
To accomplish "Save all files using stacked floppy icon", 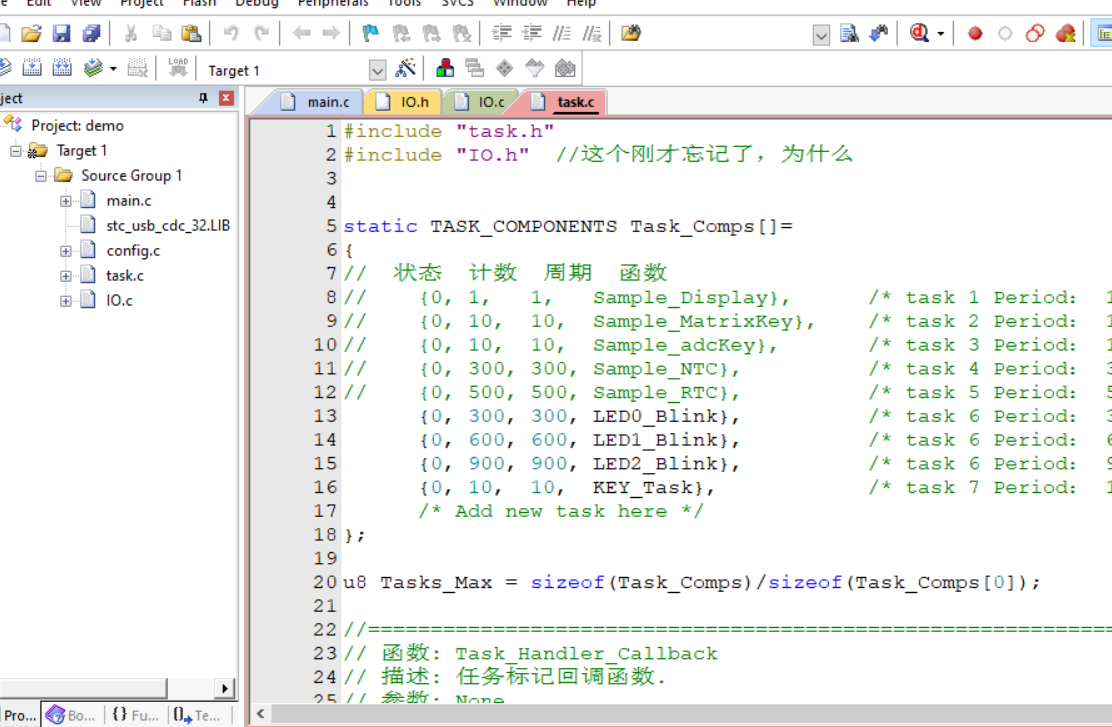I will tap(91, 33).
